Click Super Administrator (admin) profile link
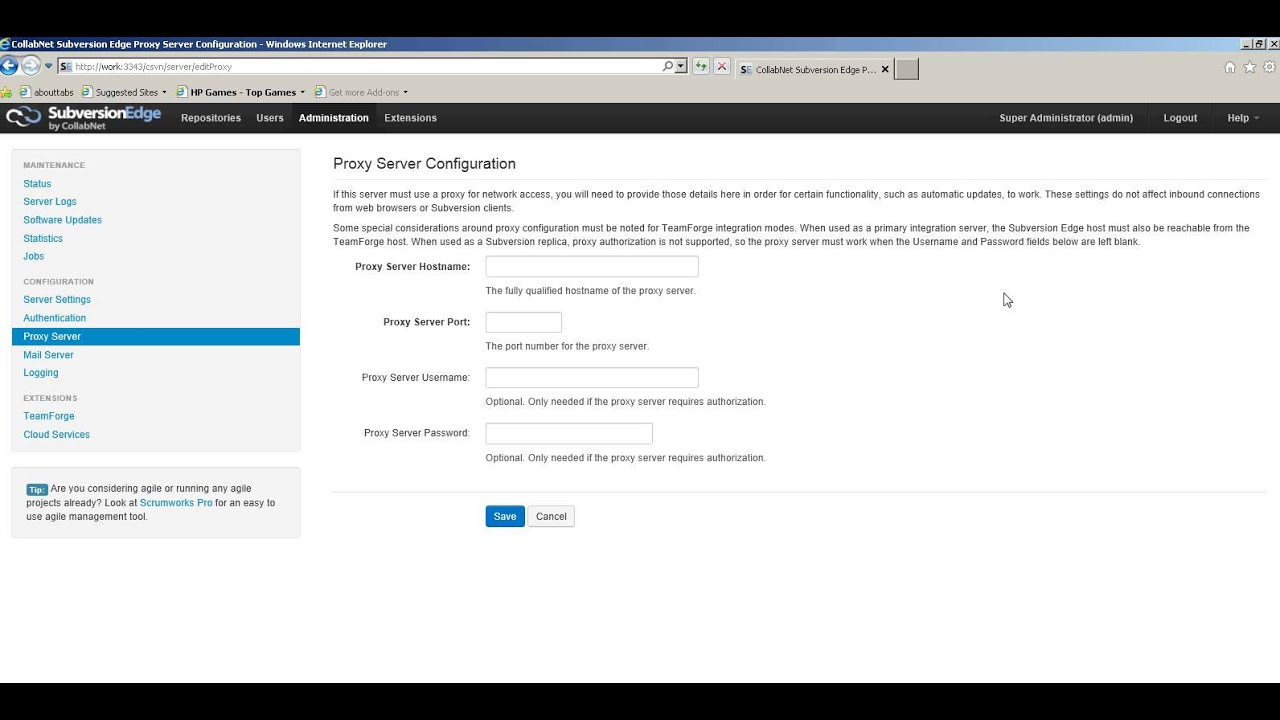1280x720 pixels. coord(1066,118)
